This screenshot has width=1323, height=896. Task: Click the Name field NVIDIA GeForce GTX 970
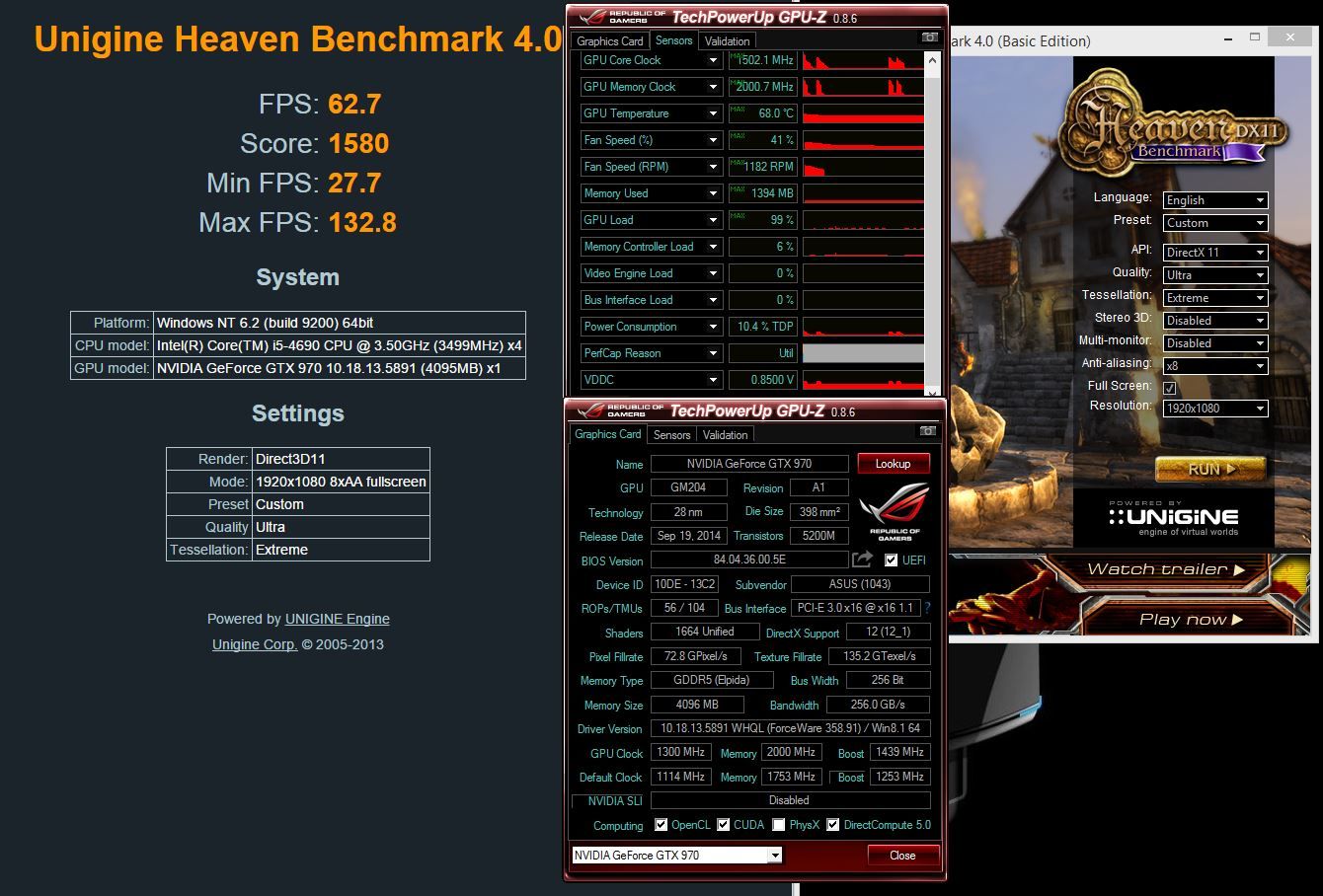pyautogui.click(x=749, y=464)
